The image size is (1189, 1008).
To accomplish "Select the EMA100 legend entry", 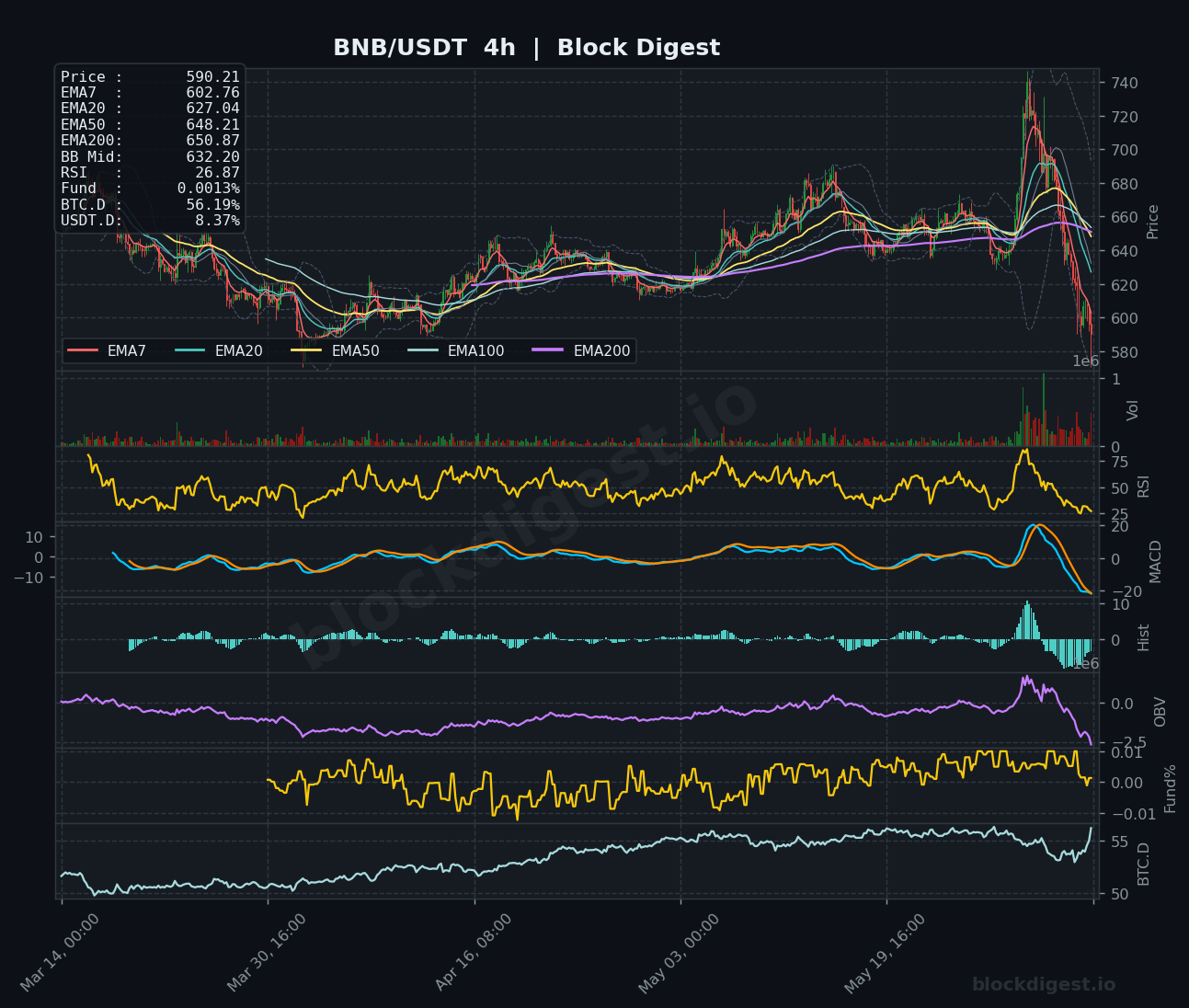I will click(x=455, y=350).
